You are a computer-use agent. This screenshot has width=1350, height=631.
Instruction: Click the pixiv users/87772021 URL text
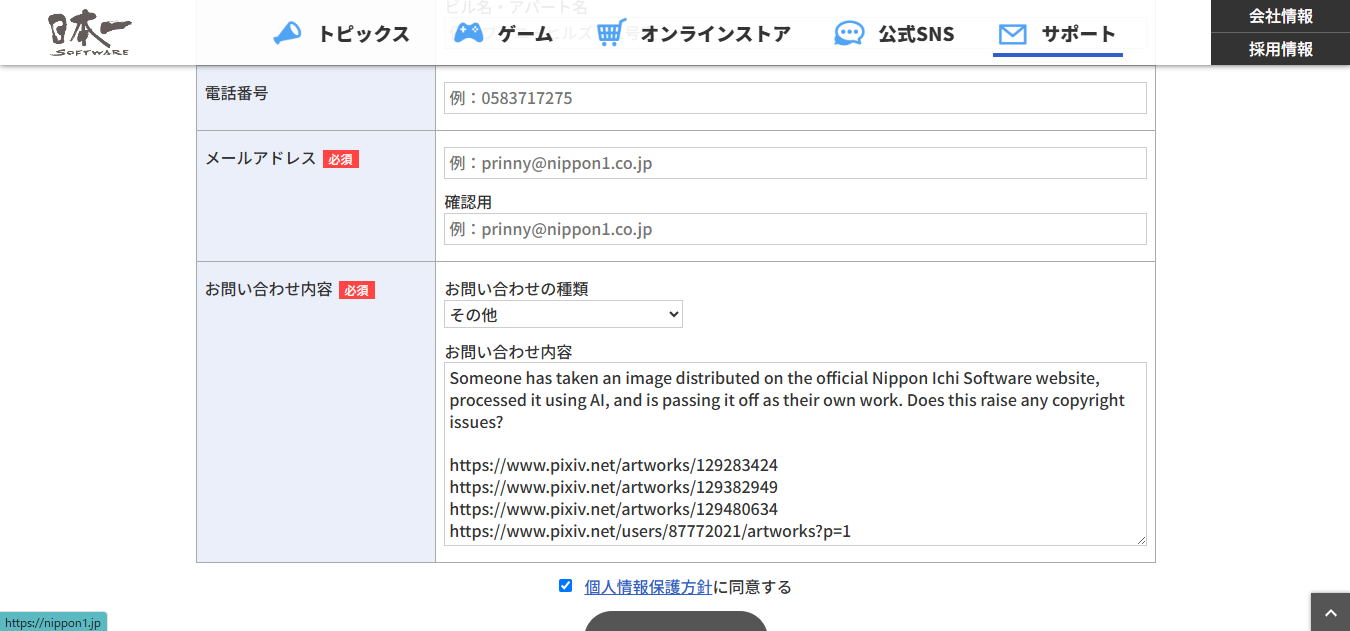pos(650,531)
